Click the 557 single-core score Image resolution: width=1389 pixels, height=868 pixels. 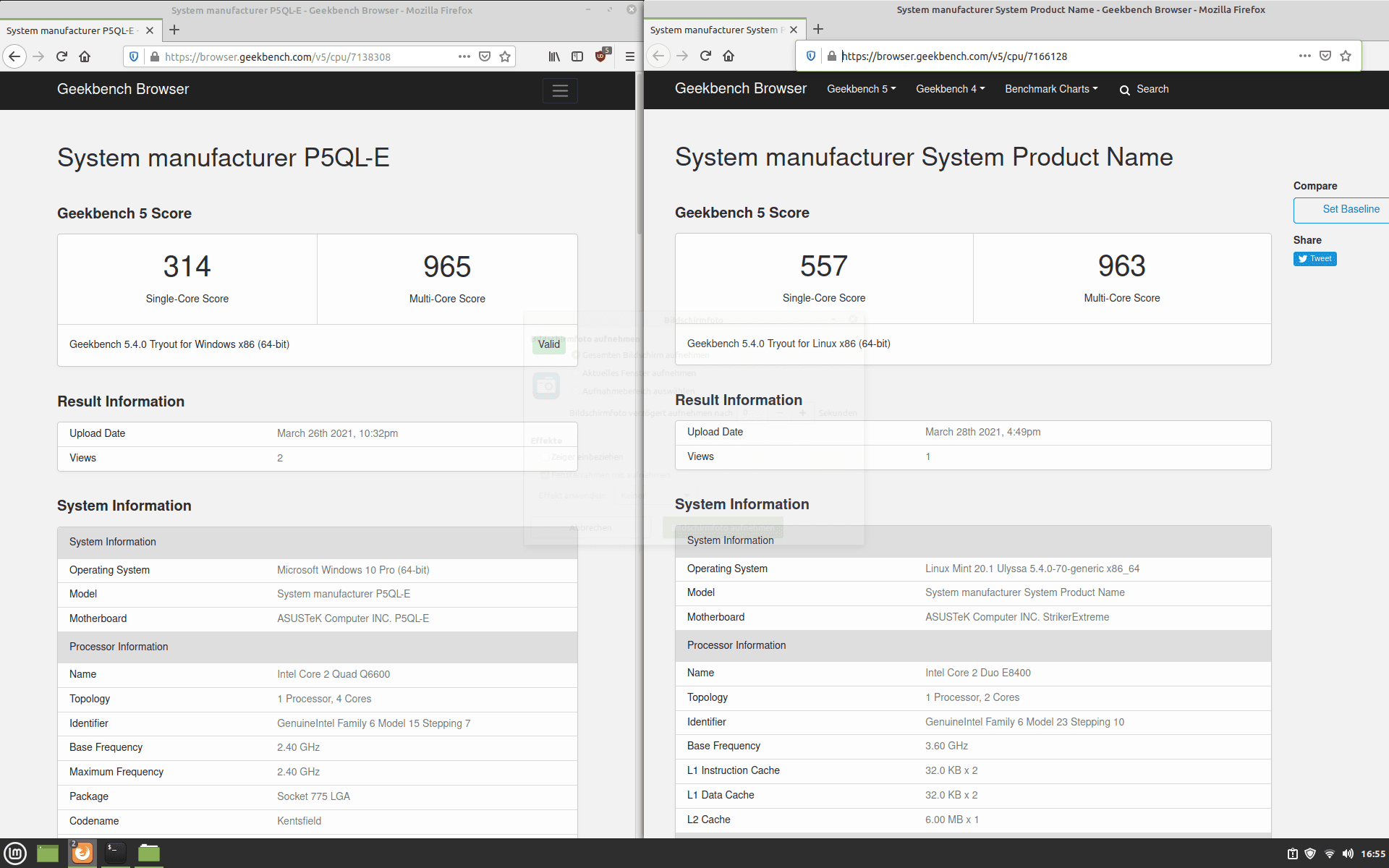click(824, 265)
